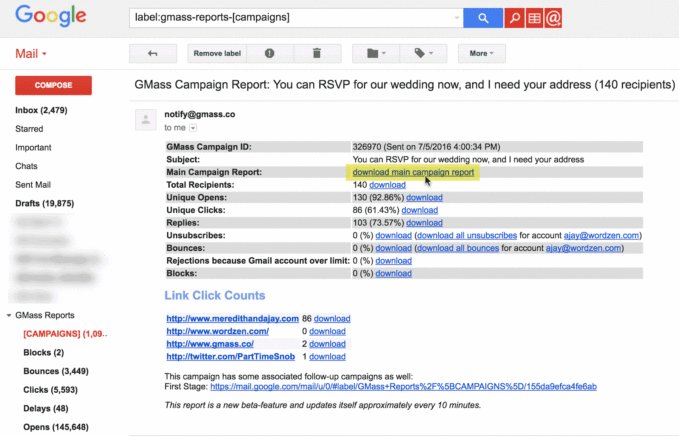Click ajay@wordzen.com in Bounces row

583,248
